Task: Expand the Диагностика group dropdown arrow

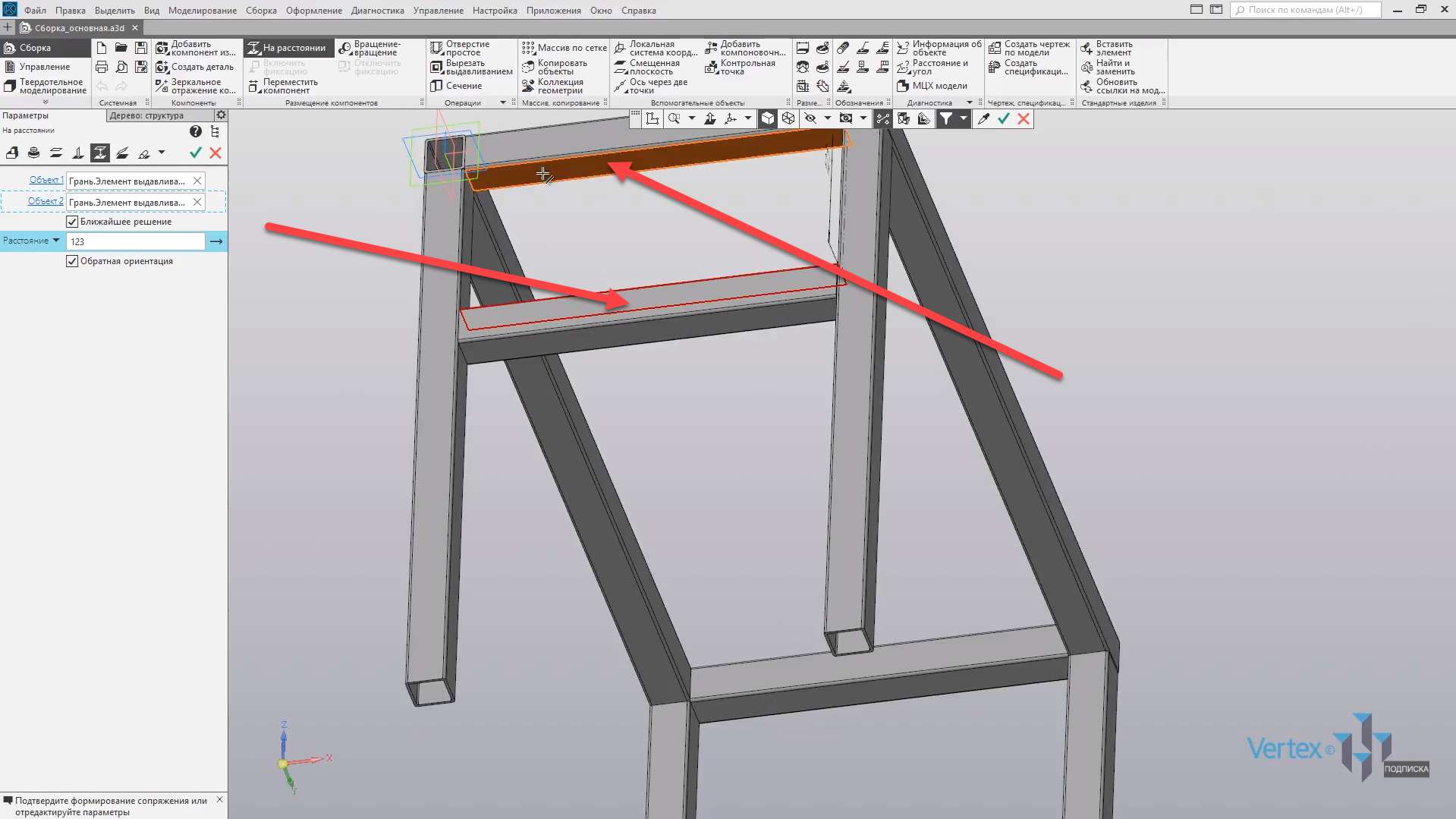Action: point(969,102)
